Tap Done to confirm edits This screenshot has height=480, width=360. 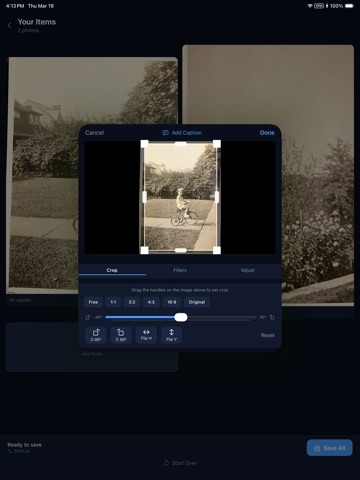coord(267,133)
